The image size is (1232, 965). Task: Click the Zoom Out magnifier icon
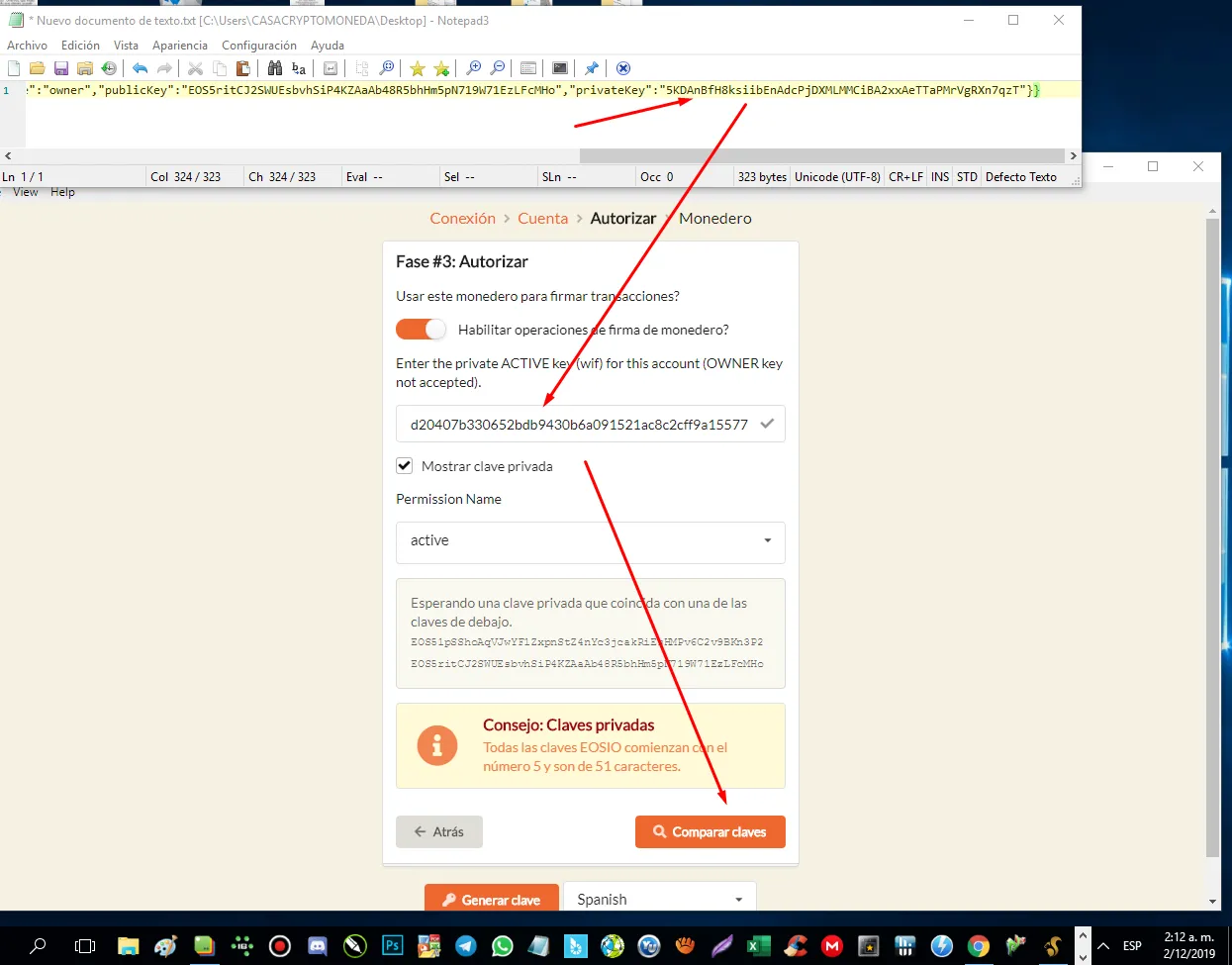(498, 68)
